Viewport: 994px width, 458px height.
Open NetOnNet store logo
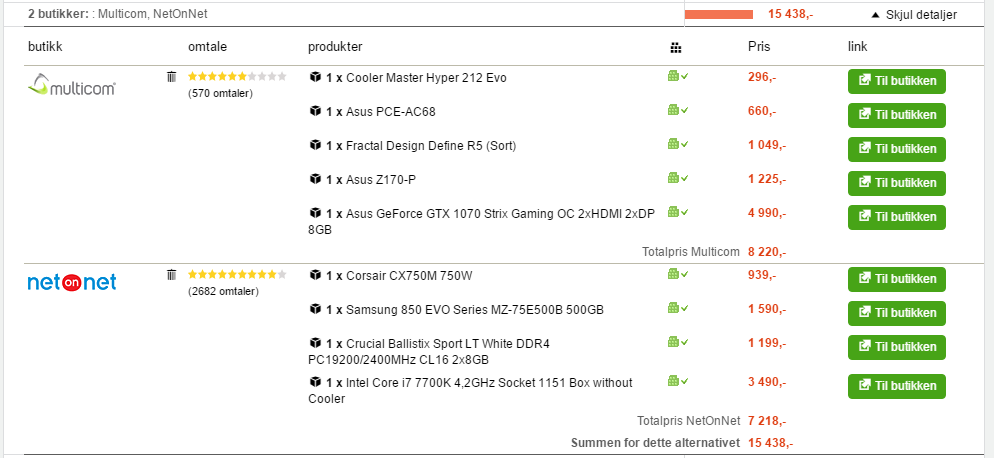(x=72, y=282)
